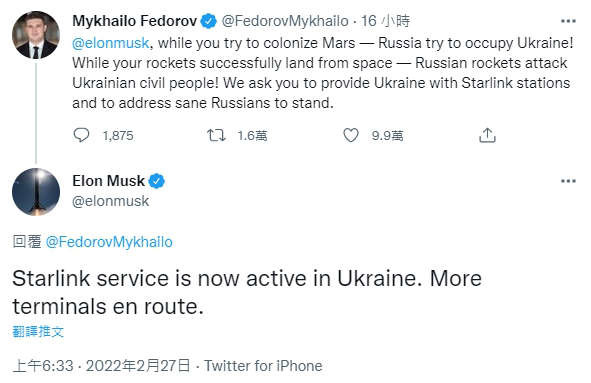Open Elon Musk's rocket profile picture
The image size is (591, 383).
(x=36, y=192)
